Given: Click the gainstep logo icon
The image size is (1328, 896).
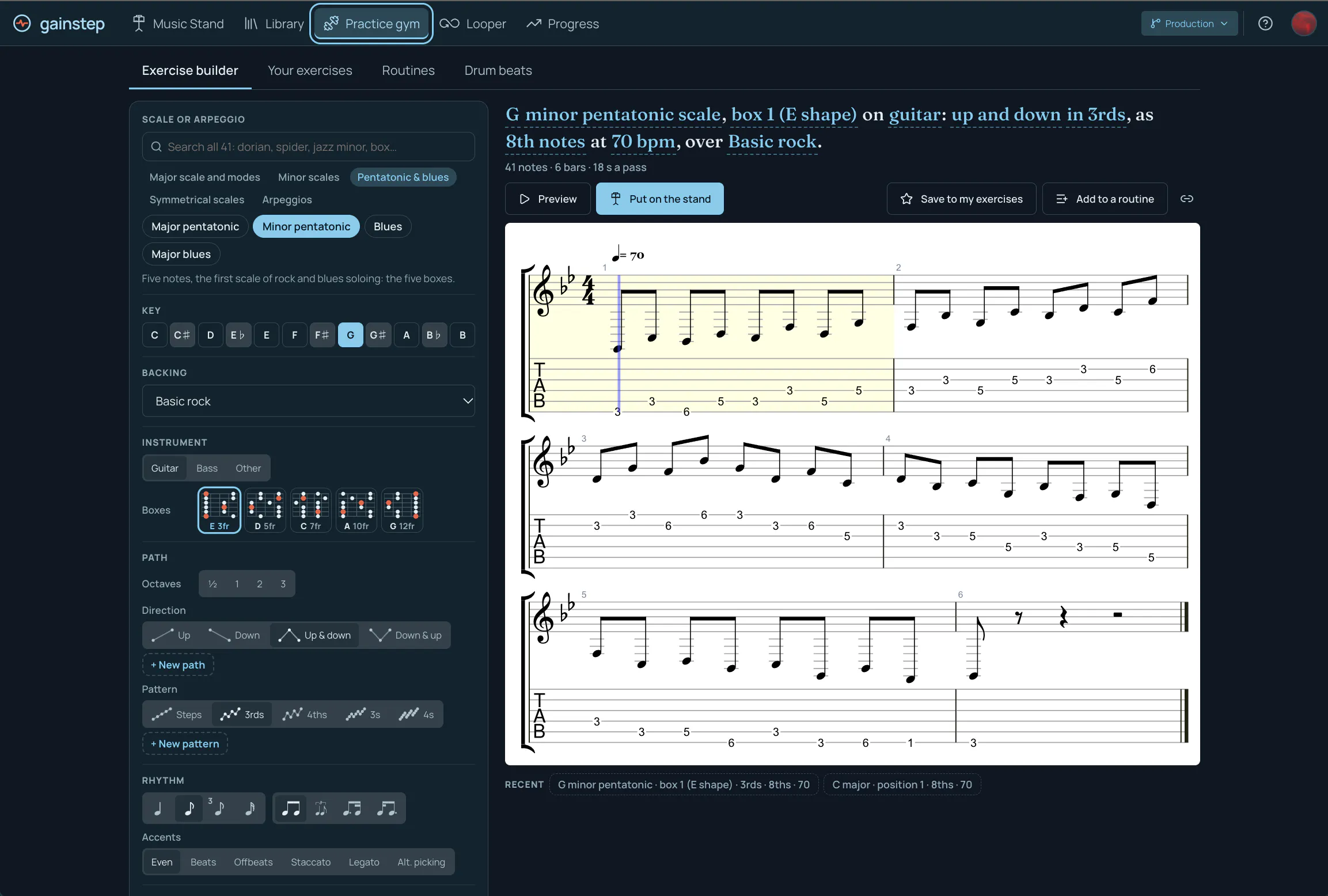Looking at the screenshot, I should click(x=22, y=24).
